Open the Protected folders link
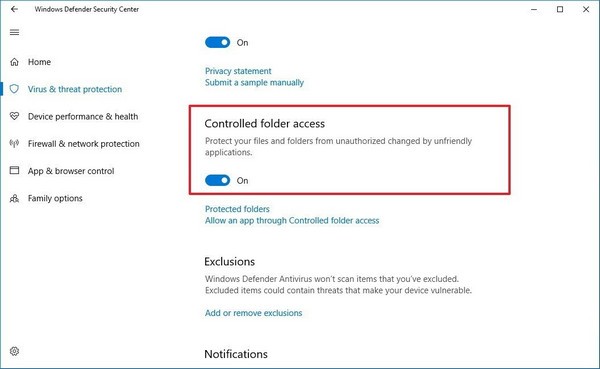600x369 pixels. [x=237, y=209]
